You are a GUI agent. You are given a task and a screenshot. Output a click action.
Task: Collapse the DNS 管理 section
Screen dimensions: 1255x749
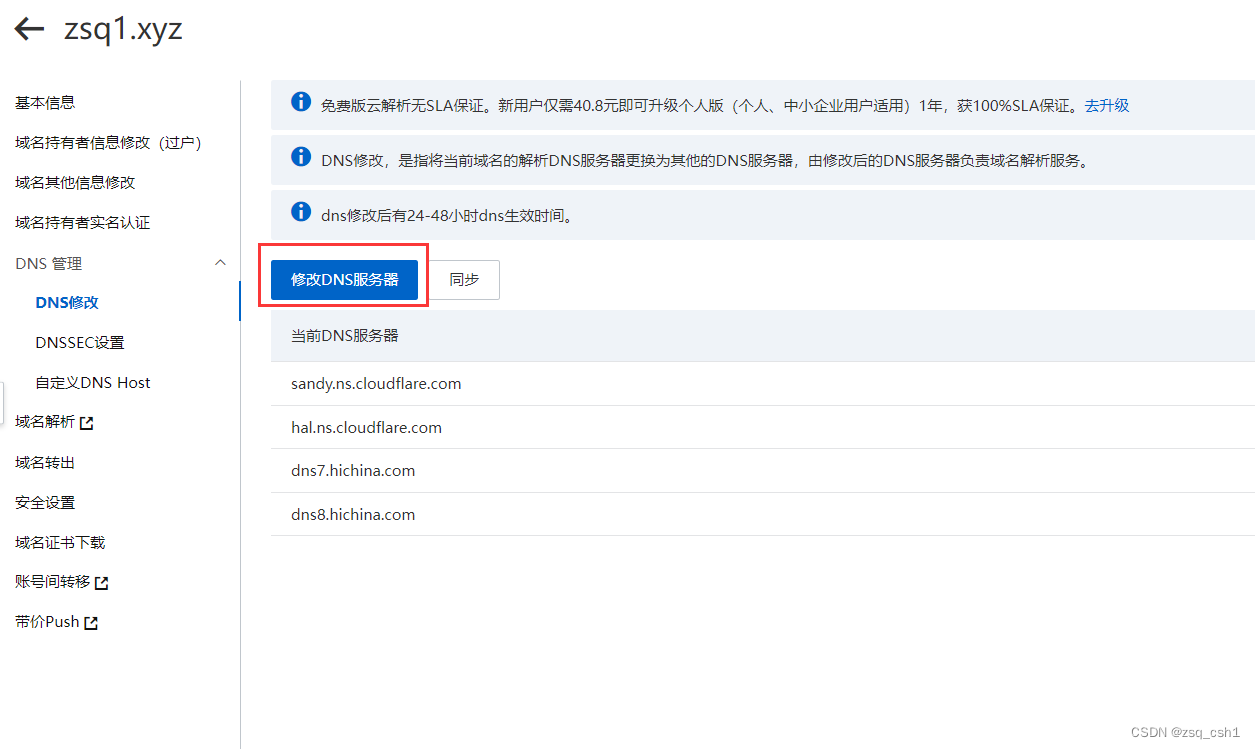coord(220,262)
